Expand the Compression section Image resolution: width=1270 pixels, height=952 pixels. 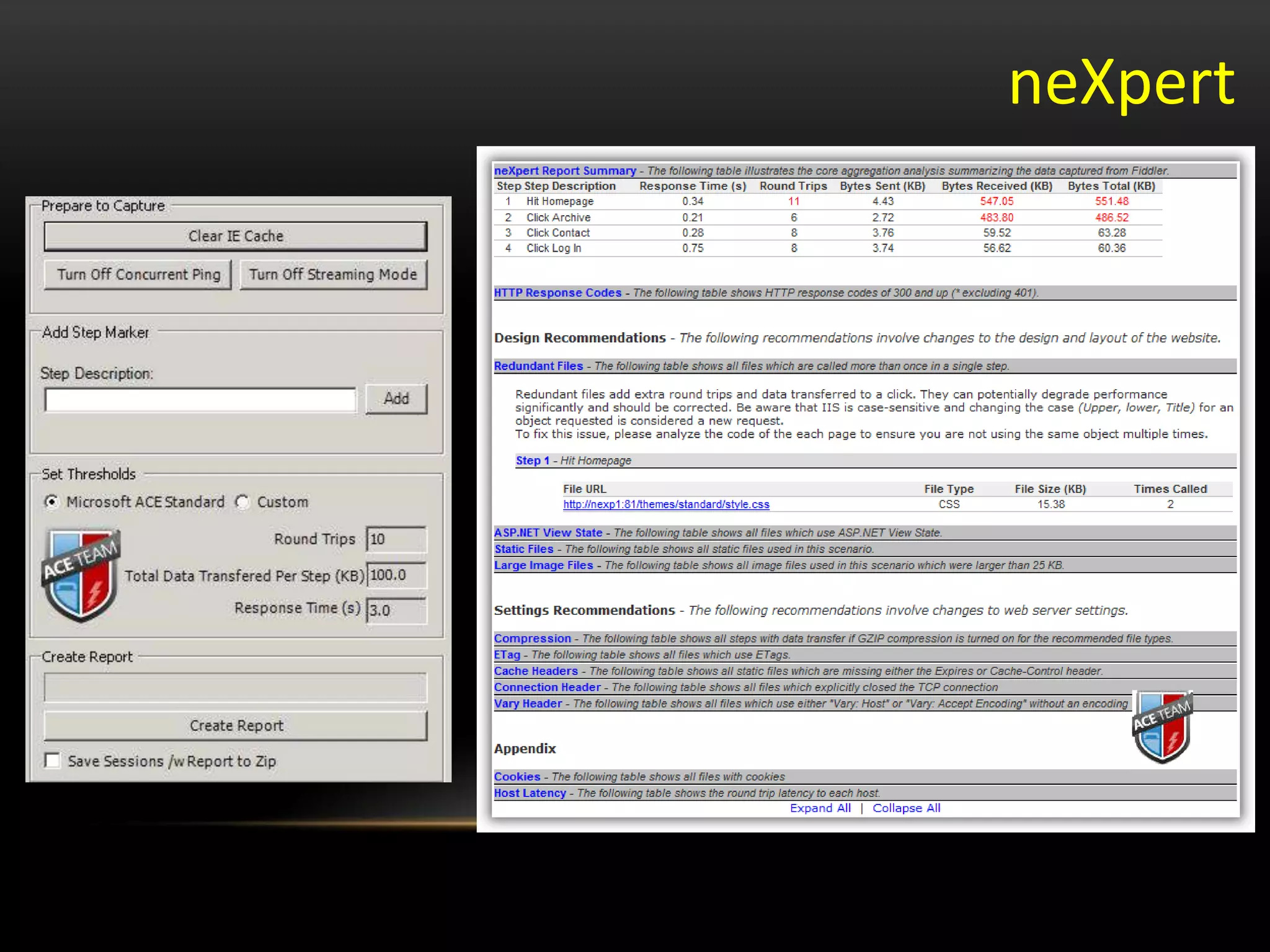(x=532, y=638)
